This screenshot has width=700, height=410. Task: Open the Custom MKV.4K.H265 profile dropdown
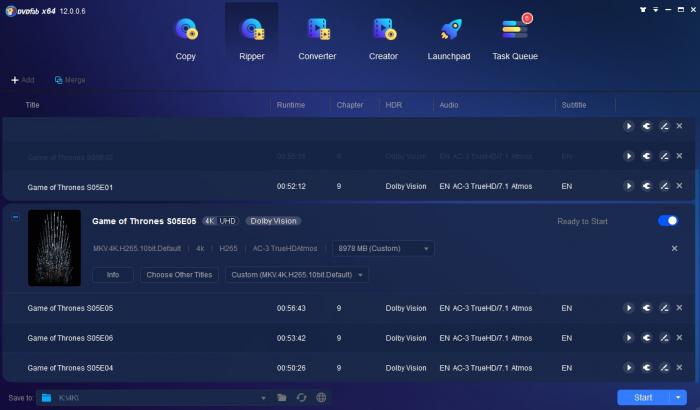[x=297, y=275]
